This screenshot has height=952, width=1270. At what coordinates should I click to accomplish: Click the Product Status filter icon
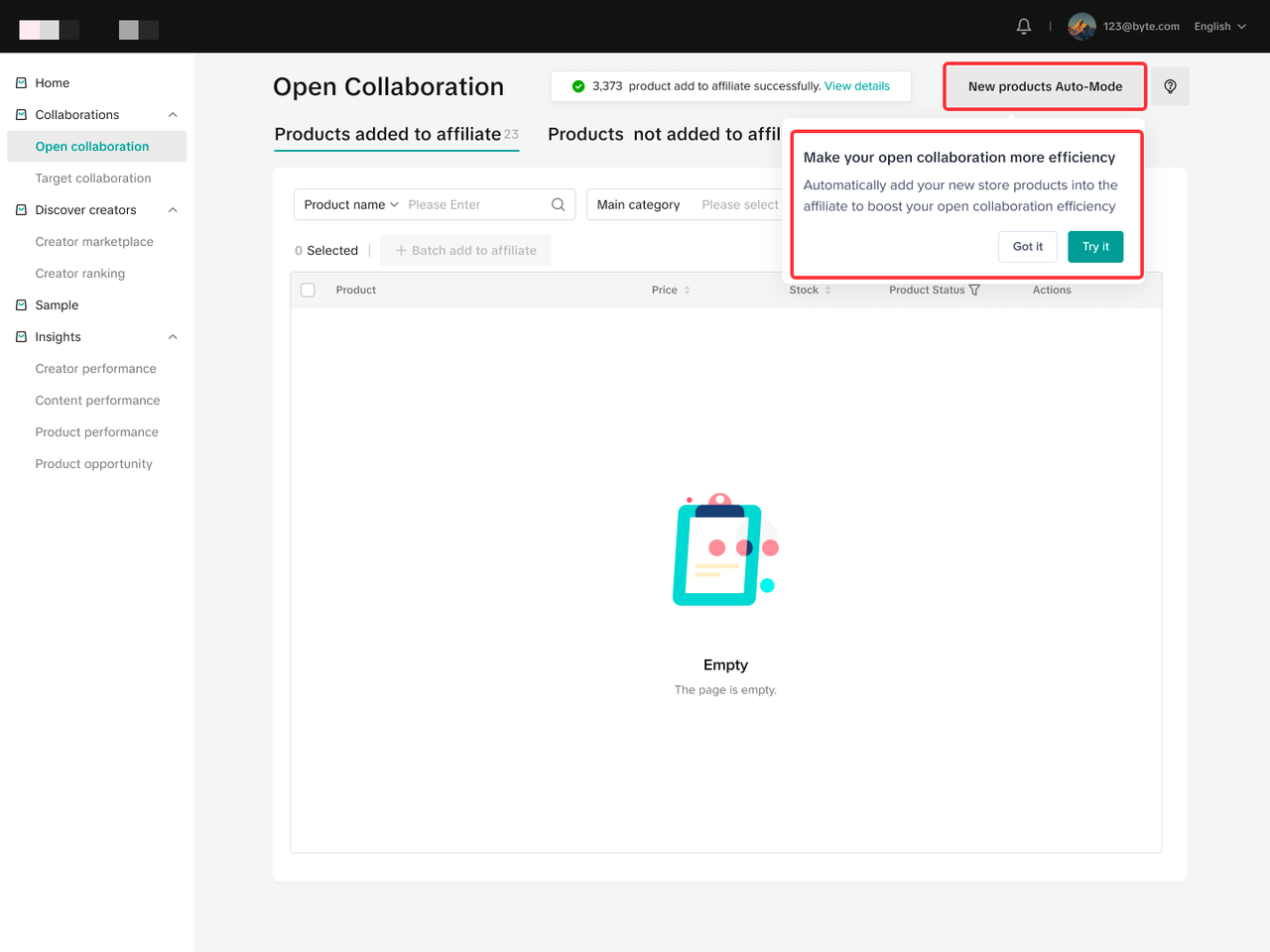pyautogui.click(x=974, y=291)
